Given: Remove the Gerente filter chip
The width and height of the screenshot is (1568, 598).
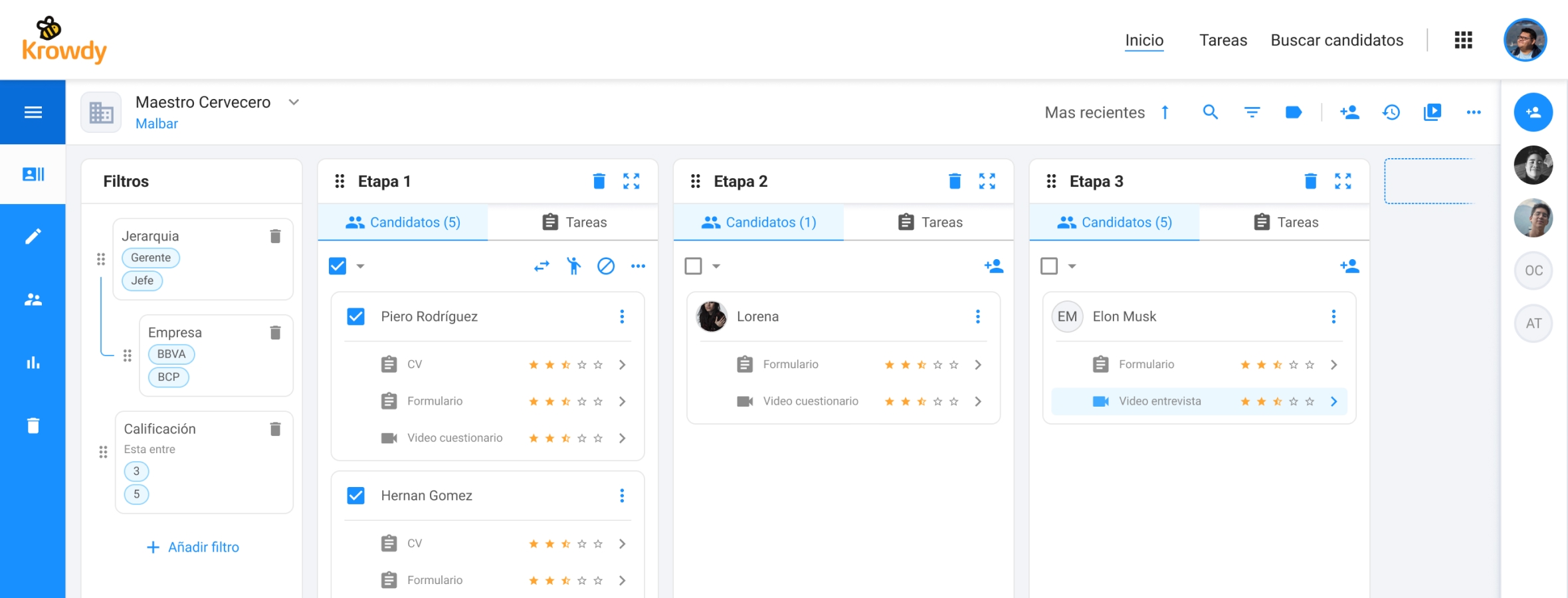Looking at the screenshot, I should [x=151, y=258].
